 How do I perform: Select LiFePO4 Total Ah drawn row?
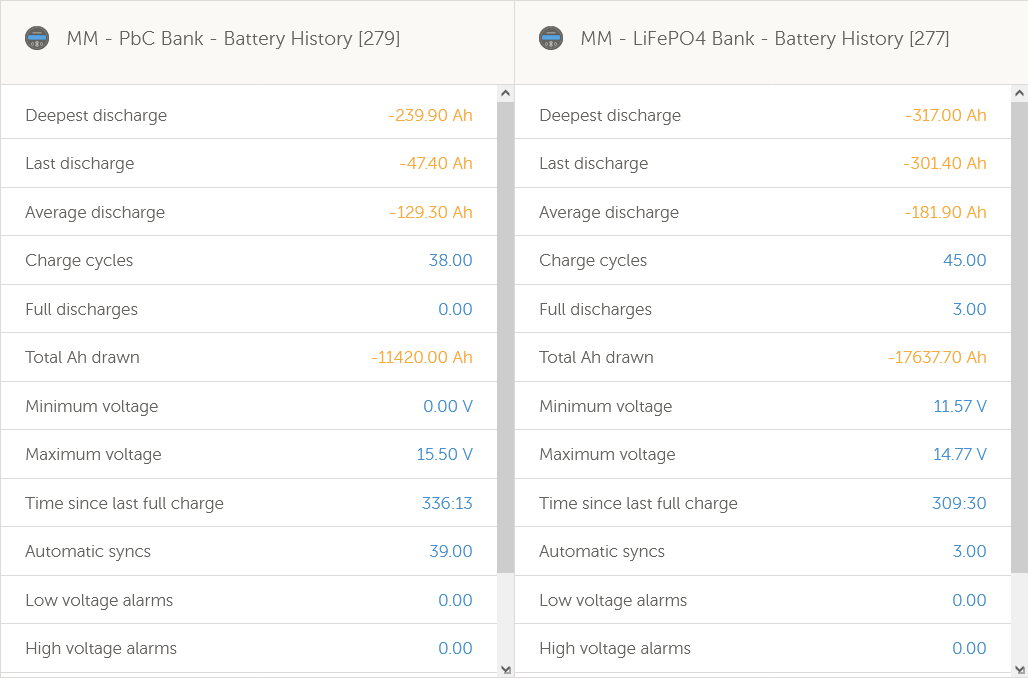[762, 358]
